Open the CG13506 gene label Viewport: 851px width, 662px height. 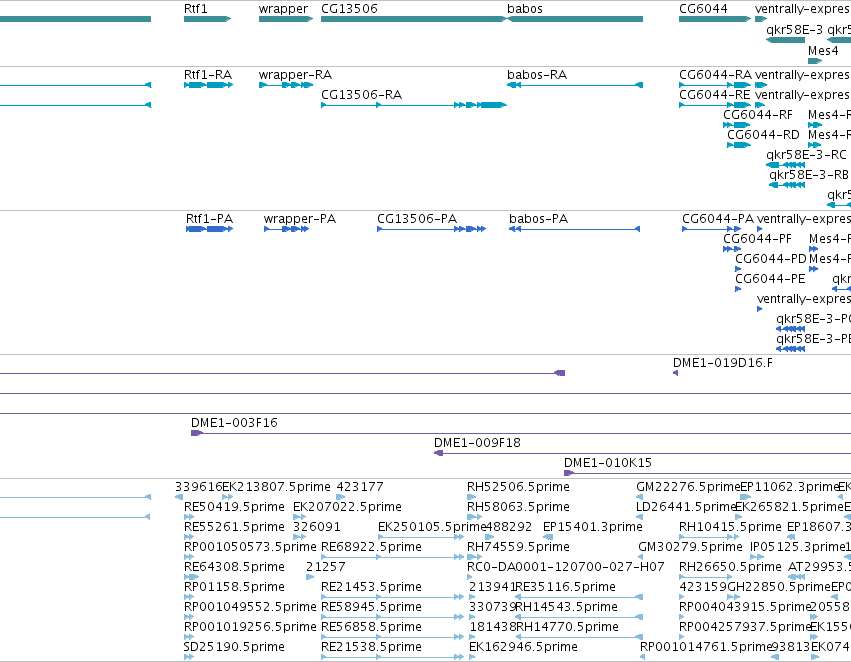[x=349, y=9]
